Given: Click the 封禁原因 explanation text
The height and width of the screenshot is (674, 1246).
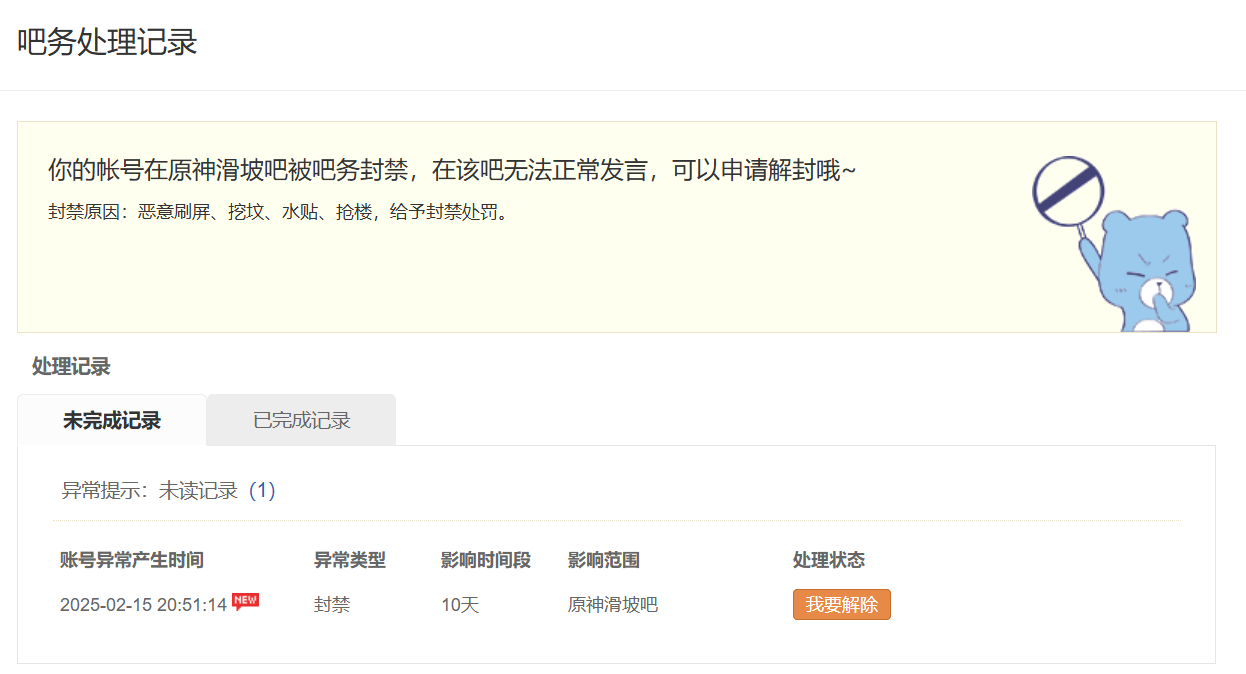Looking at the screenshot, I should click(278, 212).
